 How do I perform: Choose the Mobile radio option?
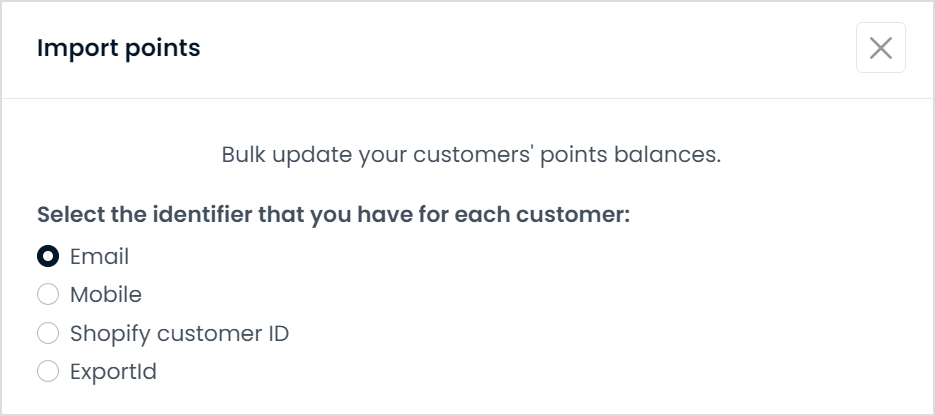pyautogui.click(x=48, y=294)
